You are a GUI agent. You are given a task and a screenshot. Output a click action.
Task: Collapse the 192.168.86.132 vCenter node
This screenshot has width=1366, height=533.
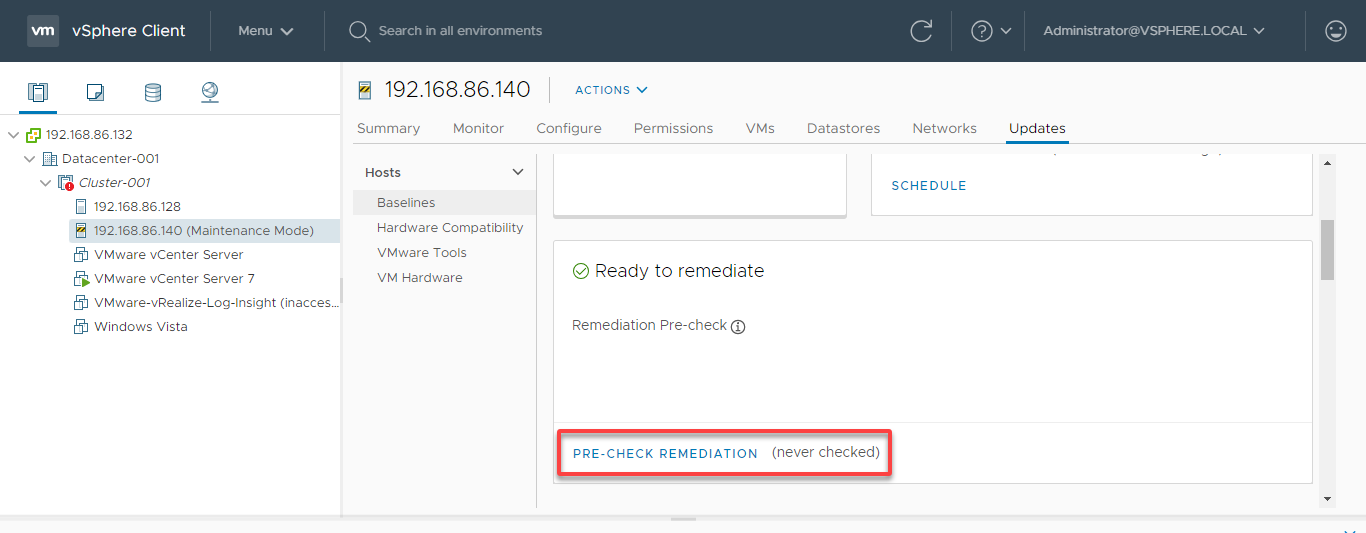pos(13,135)
